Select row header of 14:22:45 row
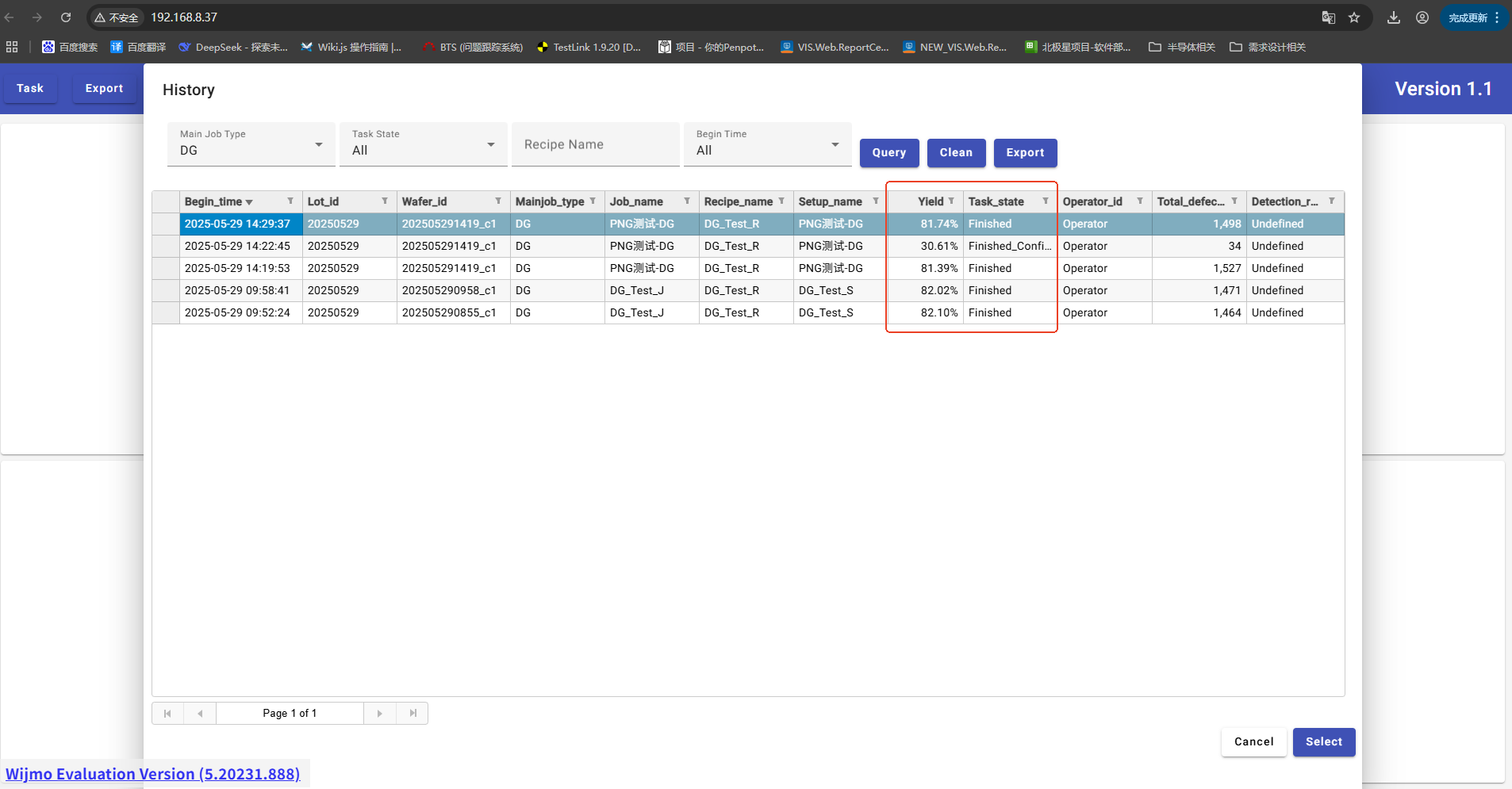Image resolution: width=1512 pixels, height=789 pixels. pos(166,247)
